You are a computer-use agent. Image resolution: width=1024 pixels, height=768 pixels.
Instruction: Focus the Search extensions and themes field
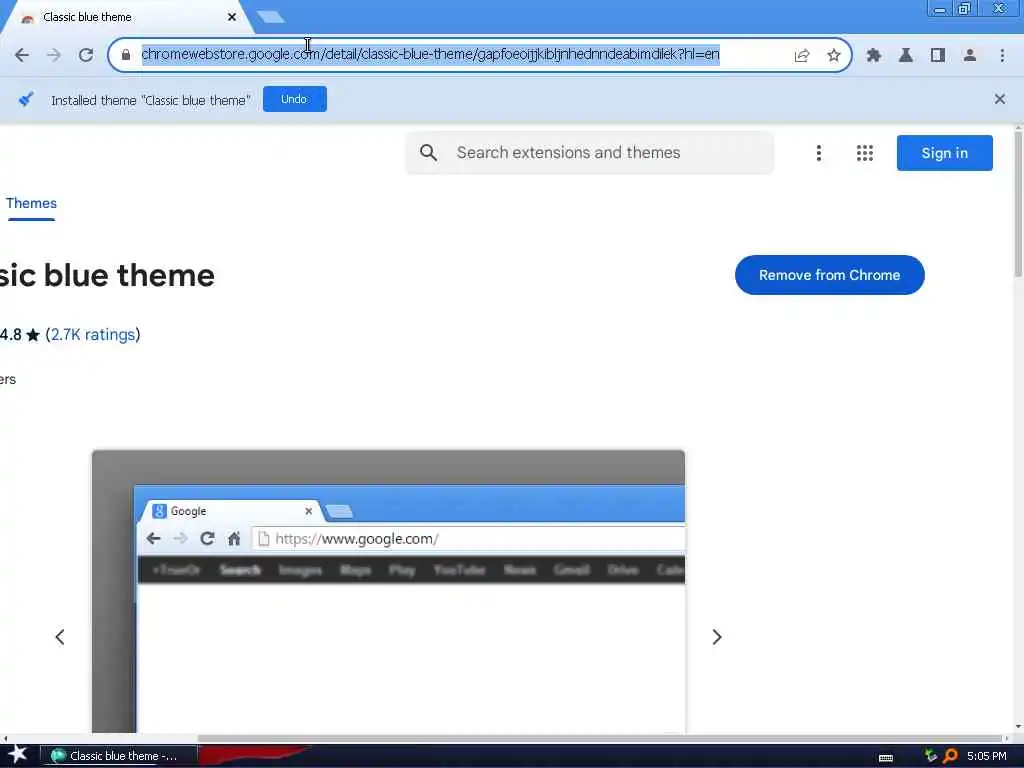click(589, 153)
